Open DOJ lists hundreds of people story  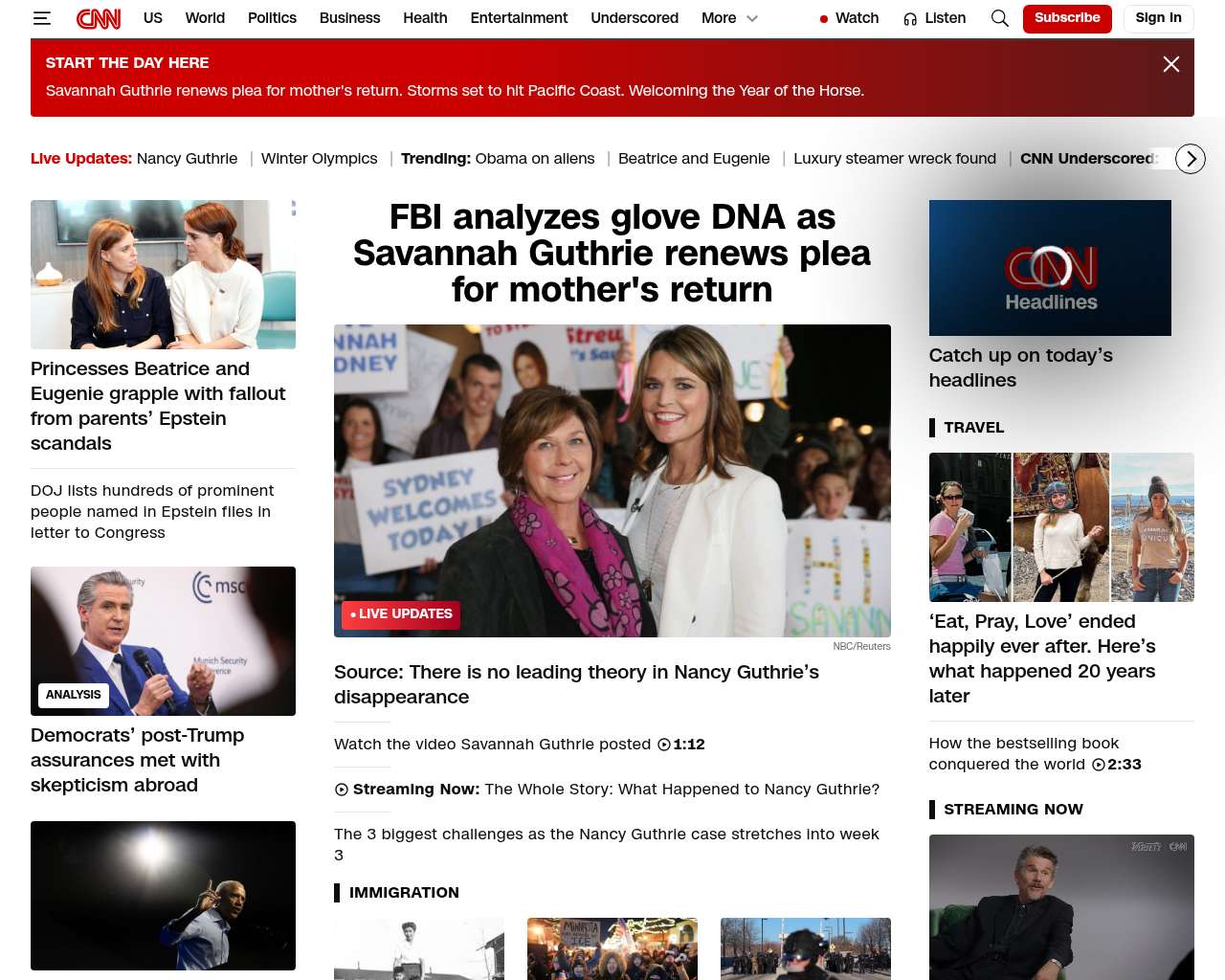(x=152, y=512)
